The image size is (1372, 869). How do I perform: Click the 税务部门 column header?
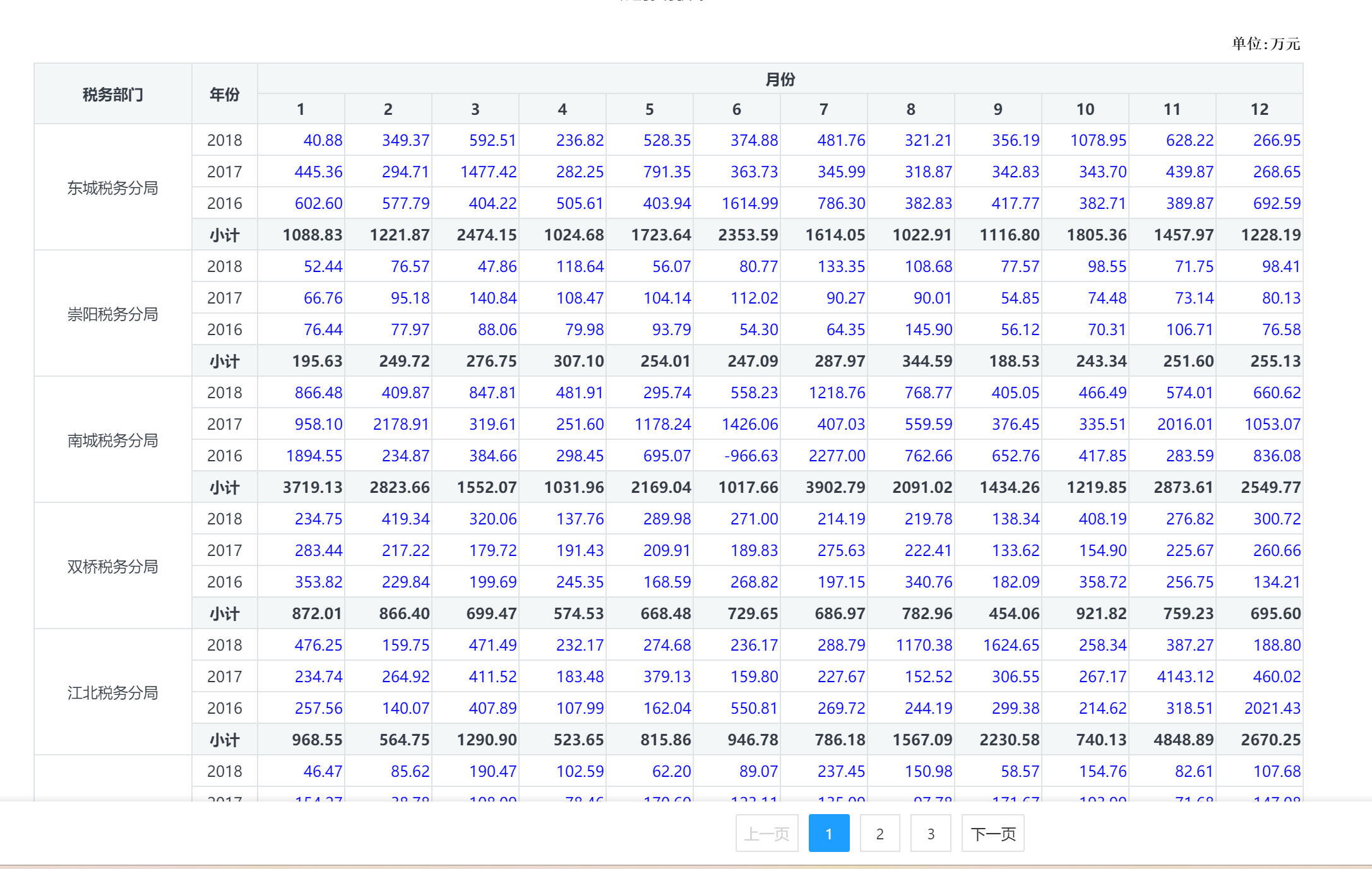113,94
